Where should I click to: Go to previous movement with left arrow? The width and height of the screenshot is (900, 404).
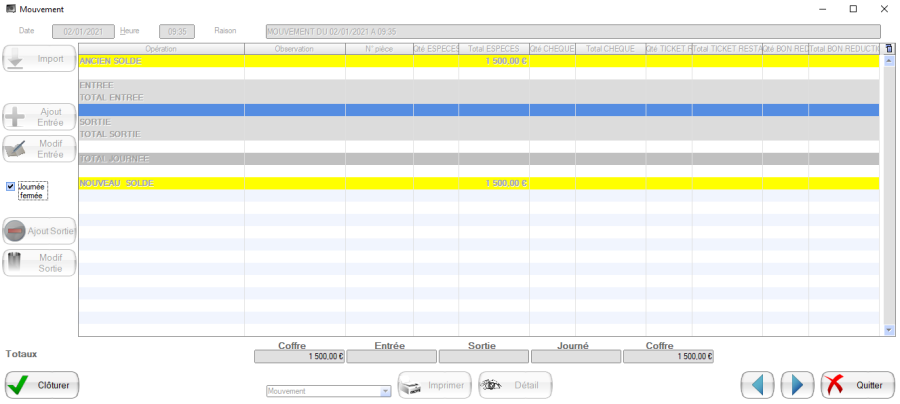coord(758,385)
